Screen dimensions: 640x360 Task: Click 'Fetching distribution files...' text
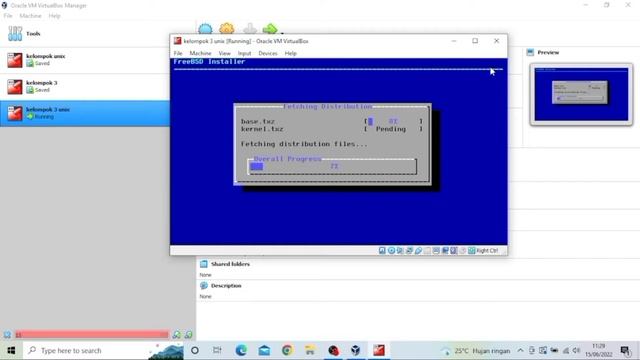tap(304, 144)
